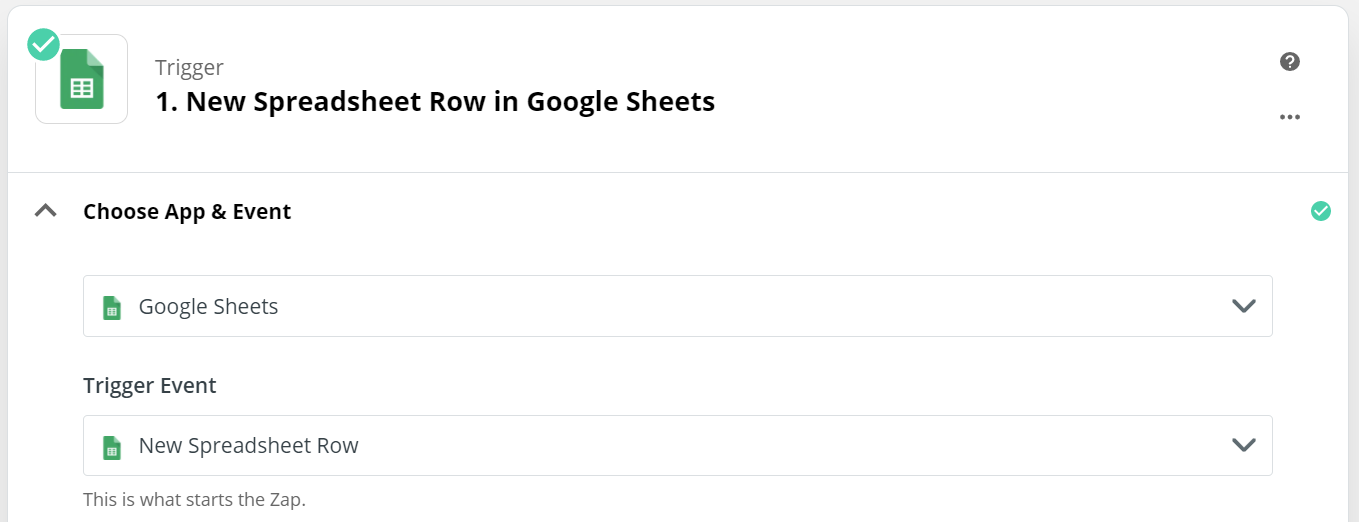Click the step title New Spreadsheet Row in Google Sheets
This screenshot has height=522, width=1359.
[x=435, y=102]
